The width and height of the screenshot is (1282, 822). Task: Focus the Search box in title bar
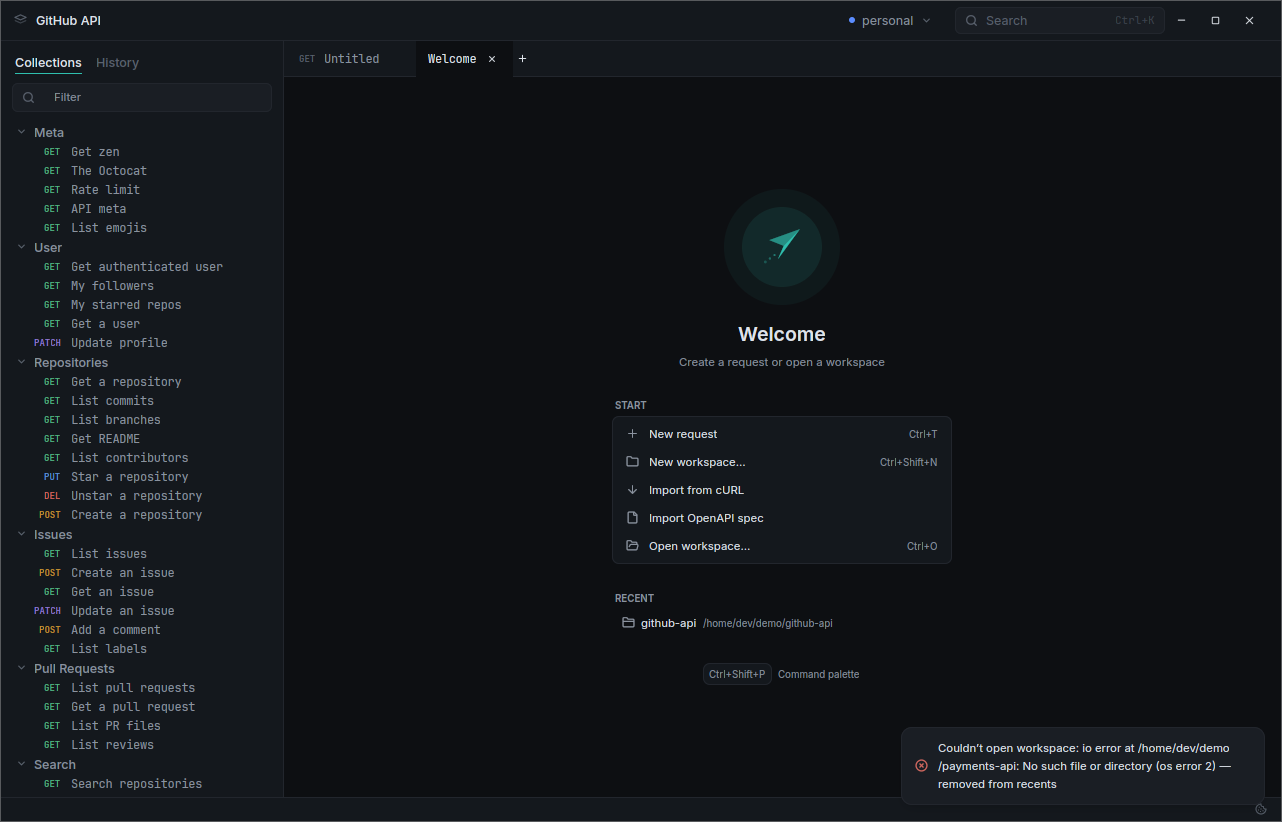point(1060,21)
